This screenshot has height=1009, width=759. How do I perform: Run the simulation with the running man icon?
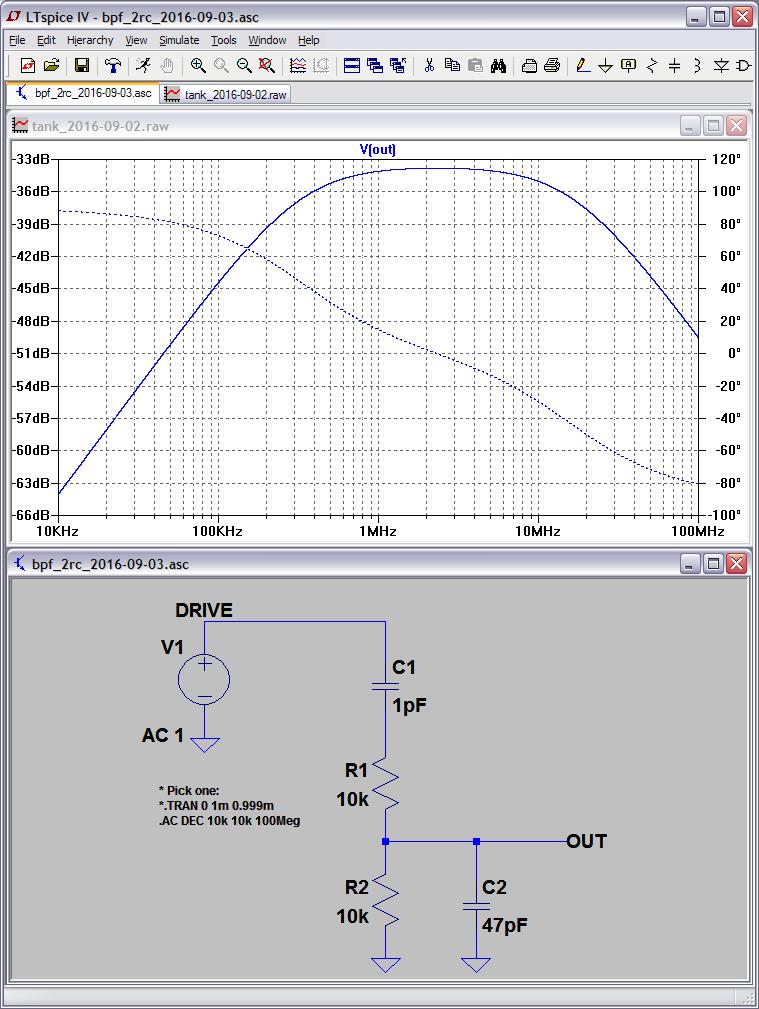[x=143, y=65]
